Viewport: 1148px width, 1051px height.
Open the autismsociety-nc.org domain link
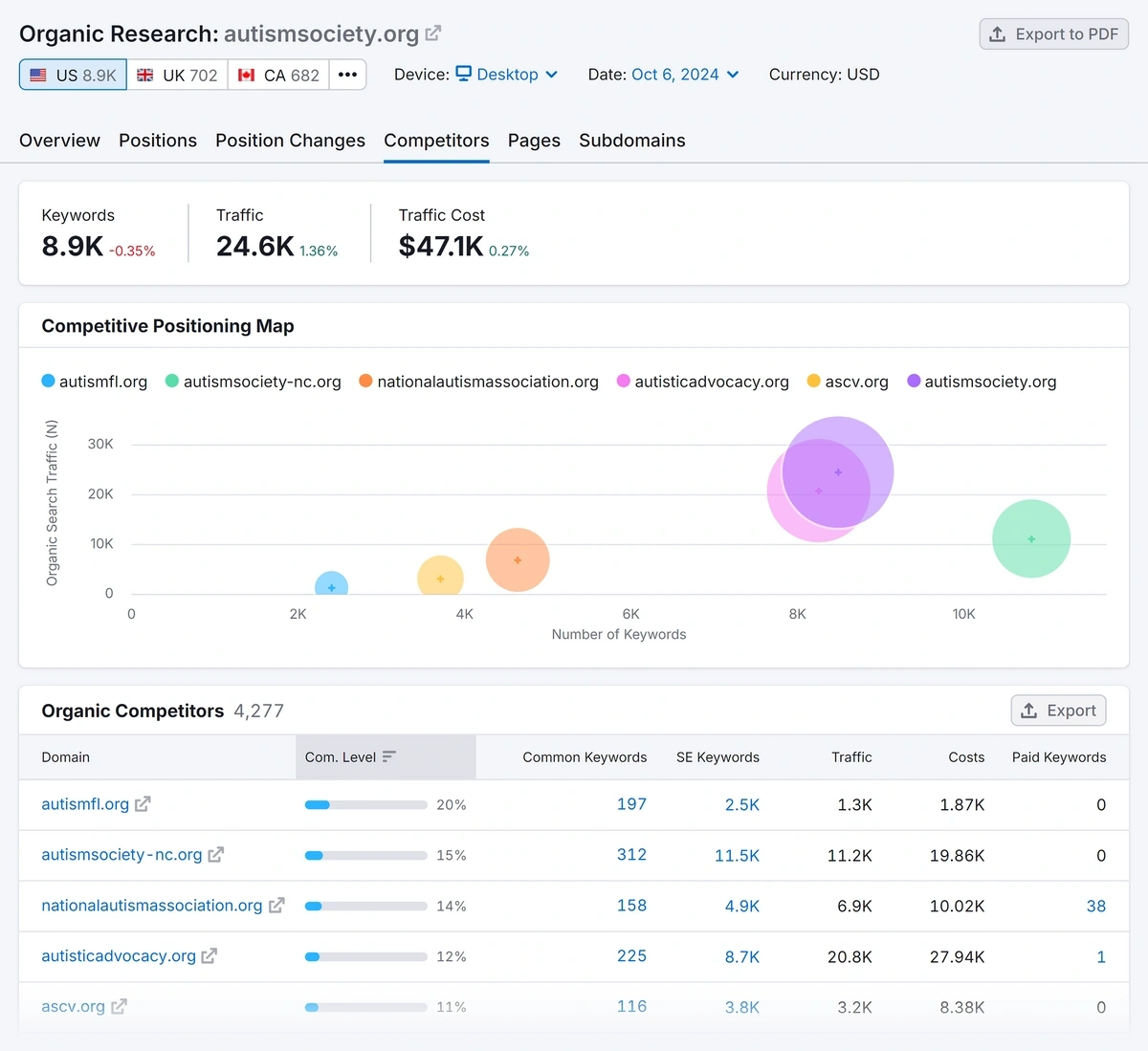121,855
